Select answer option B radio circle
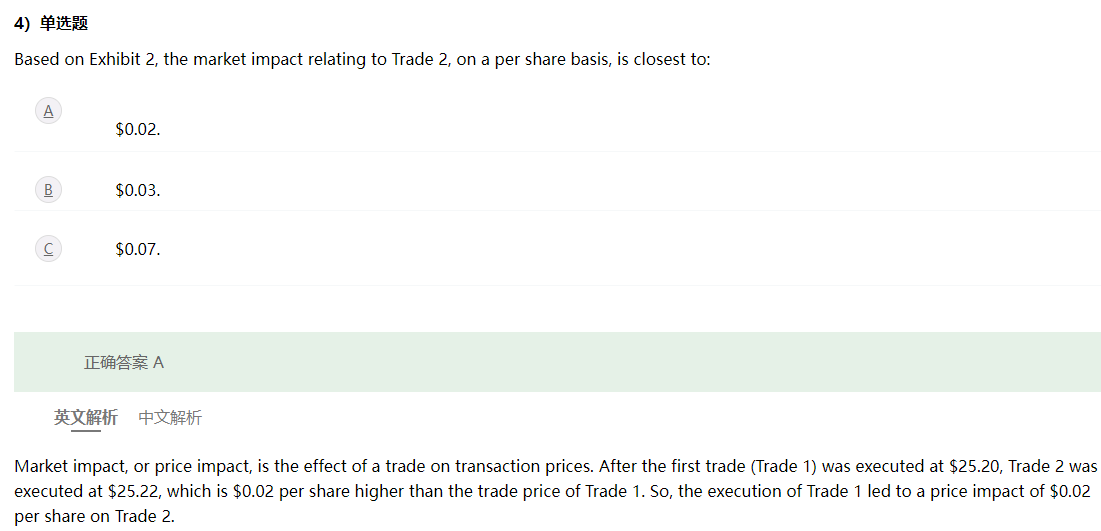1101x531 pixels. (48, 190)
